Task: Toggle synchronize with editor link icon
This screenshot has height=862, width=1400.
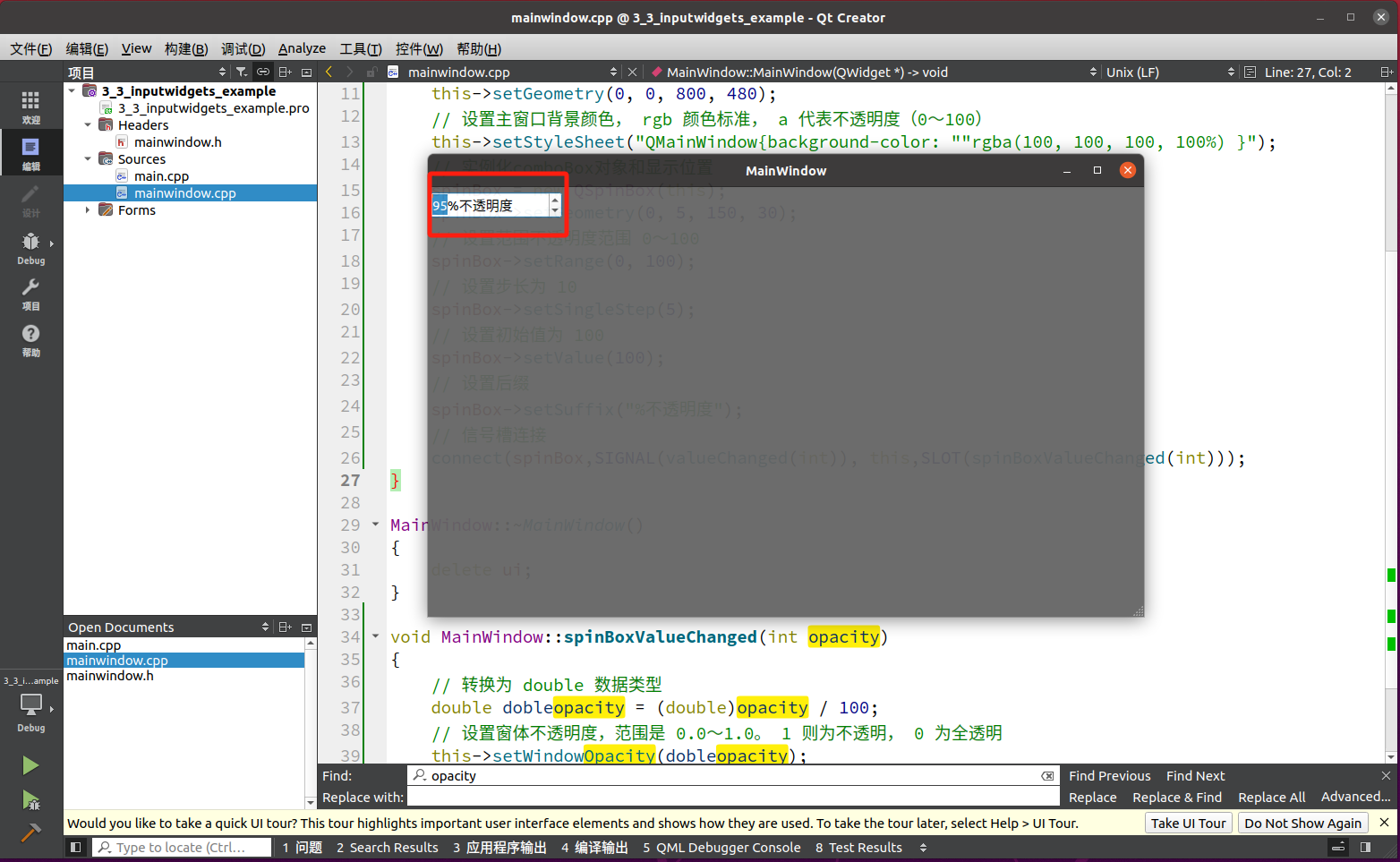Action: point(263,72)
